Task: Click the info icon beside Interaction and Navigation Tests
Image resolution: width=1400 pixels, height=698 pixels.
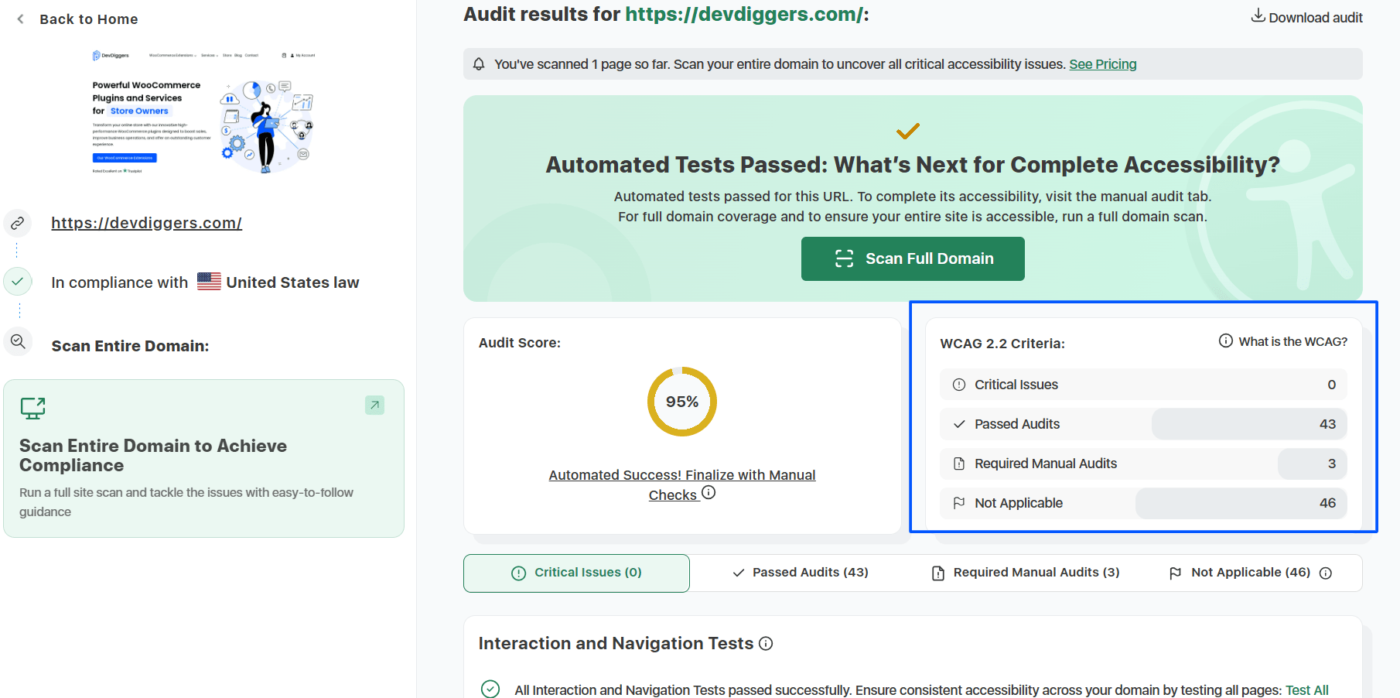Action: [766, 644]
